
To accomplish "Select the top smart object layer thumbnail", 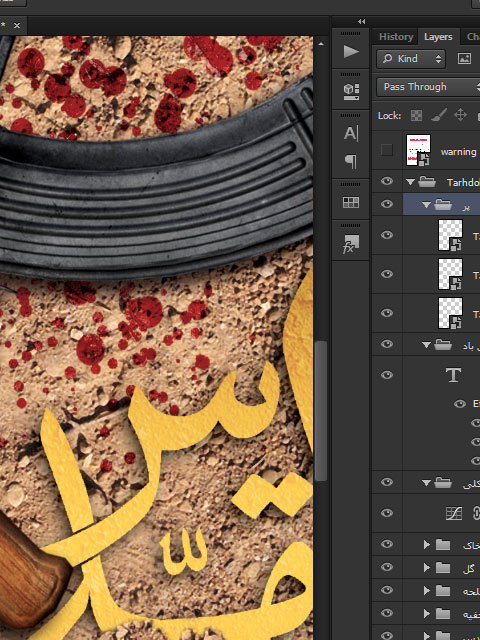I will pyautogui.click(x=450, y=235).
